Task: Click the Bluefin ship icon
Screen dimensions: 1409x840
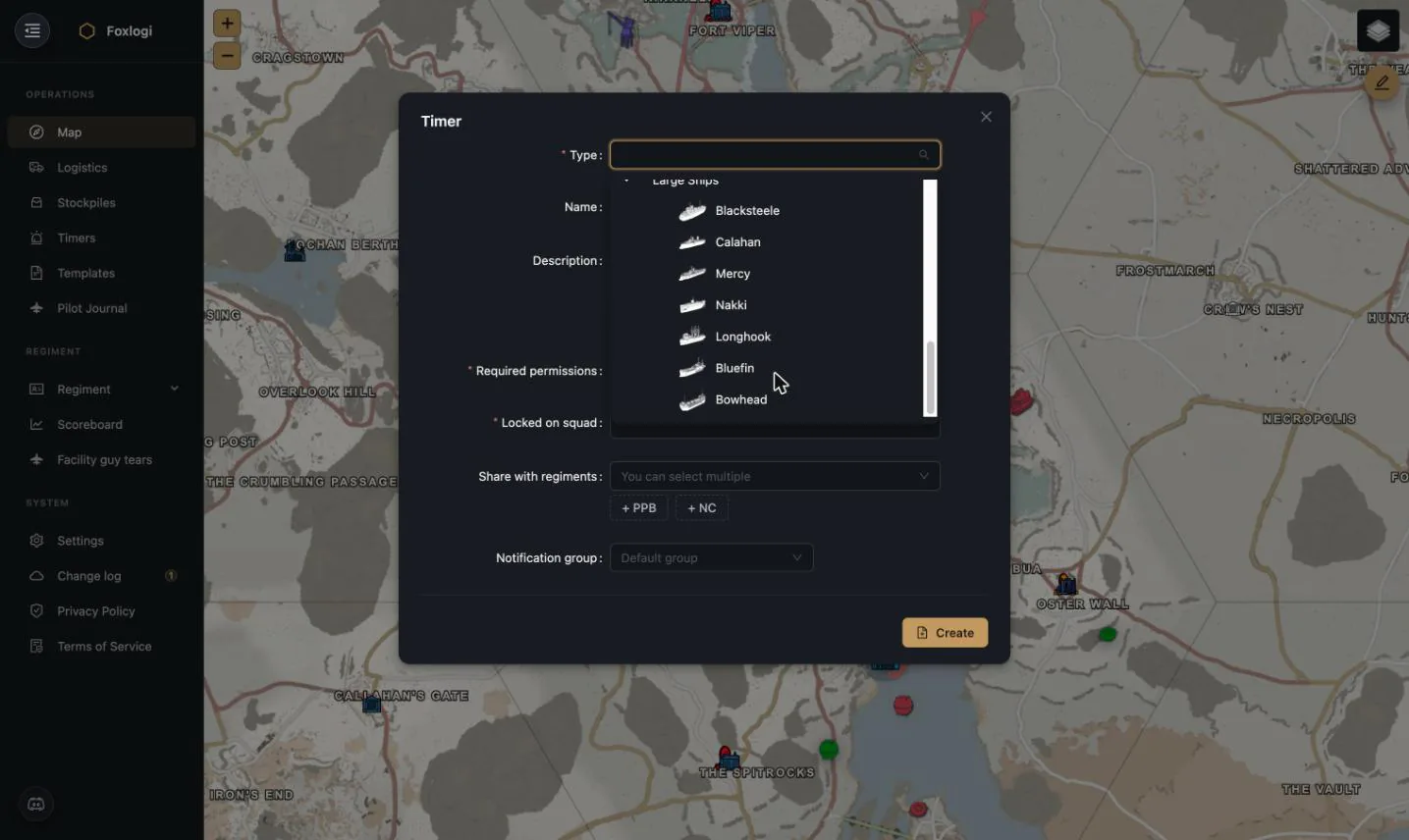Action: 692,368
